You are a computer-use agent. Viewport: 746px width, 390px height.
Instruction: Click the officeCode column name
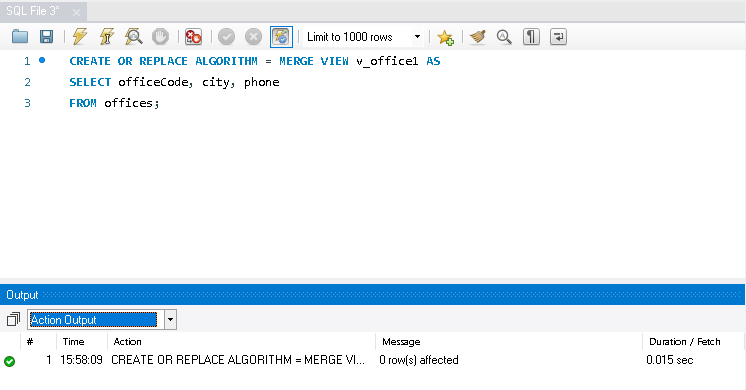pos(154,82)
